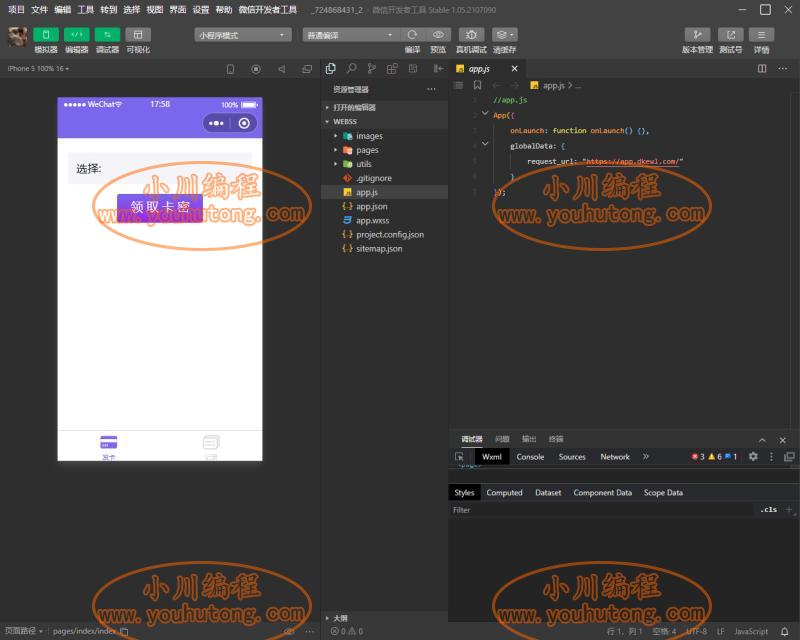Close the app.js editor tab
This screenshot has width=800, height=640.
pyautogui.click(x=514, y=68)
